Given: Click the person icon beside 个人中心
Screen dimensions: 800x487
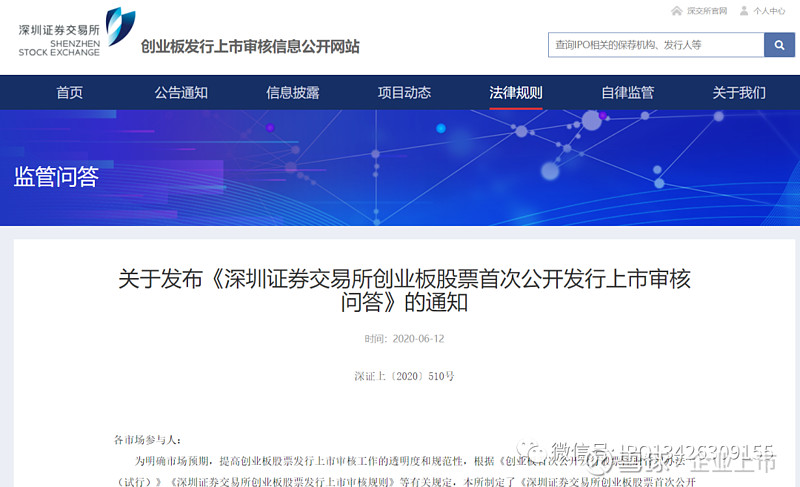Looking at the screenshot, I should click(x=744, y=11).
